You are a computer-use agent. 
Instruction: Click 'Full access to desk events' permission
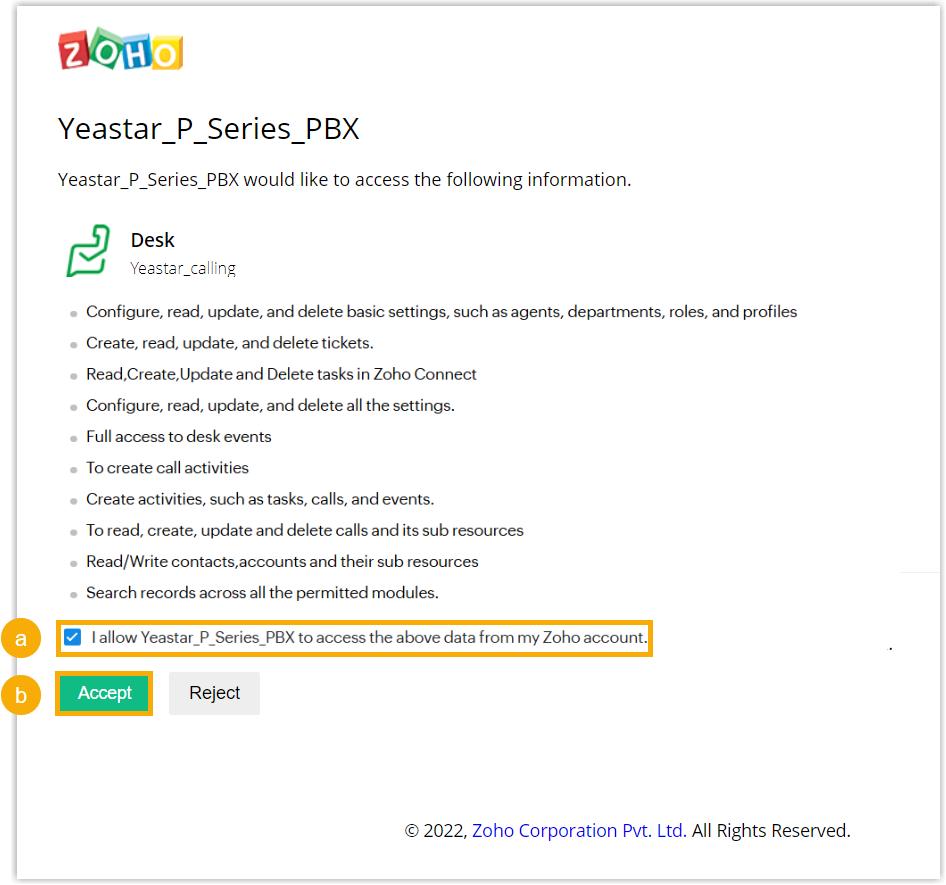coord(178,436)
